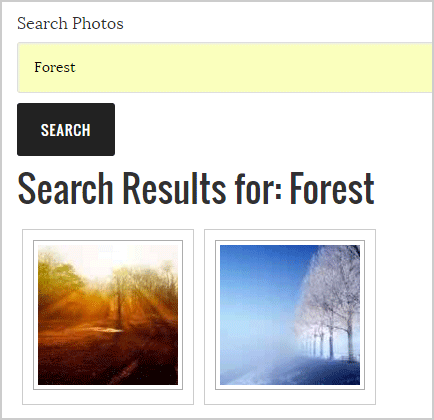Select the word Forest in results heading
This screenshot has height=420, width=434.
[x=332, y=188]
